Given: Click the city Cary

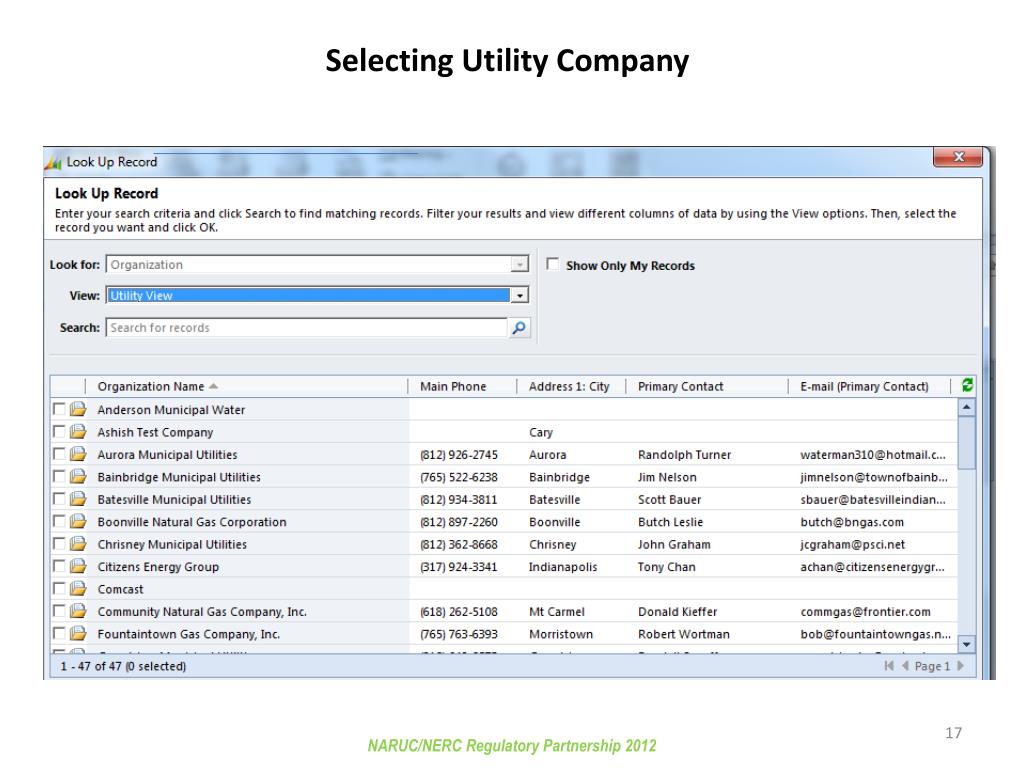Looking at the screenshot, I should click(541, 432).
